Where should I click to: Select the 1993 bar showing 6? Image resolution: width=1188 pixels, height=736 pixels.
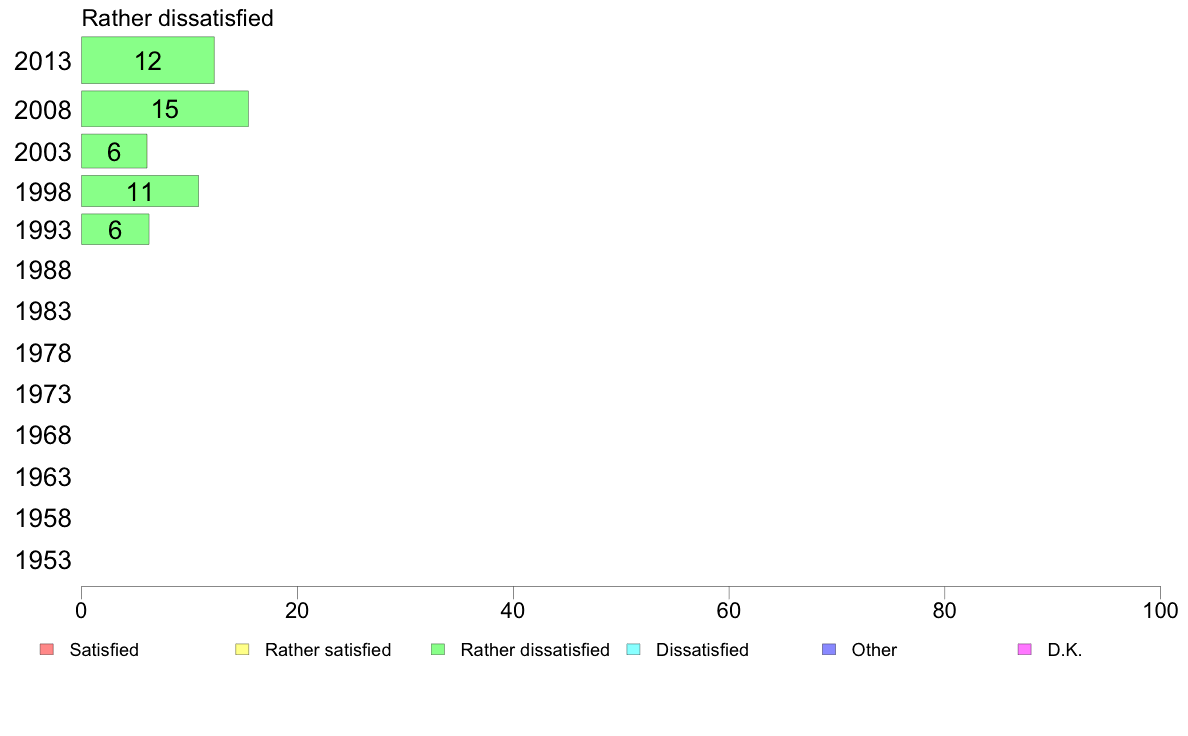tap(115, 229)
